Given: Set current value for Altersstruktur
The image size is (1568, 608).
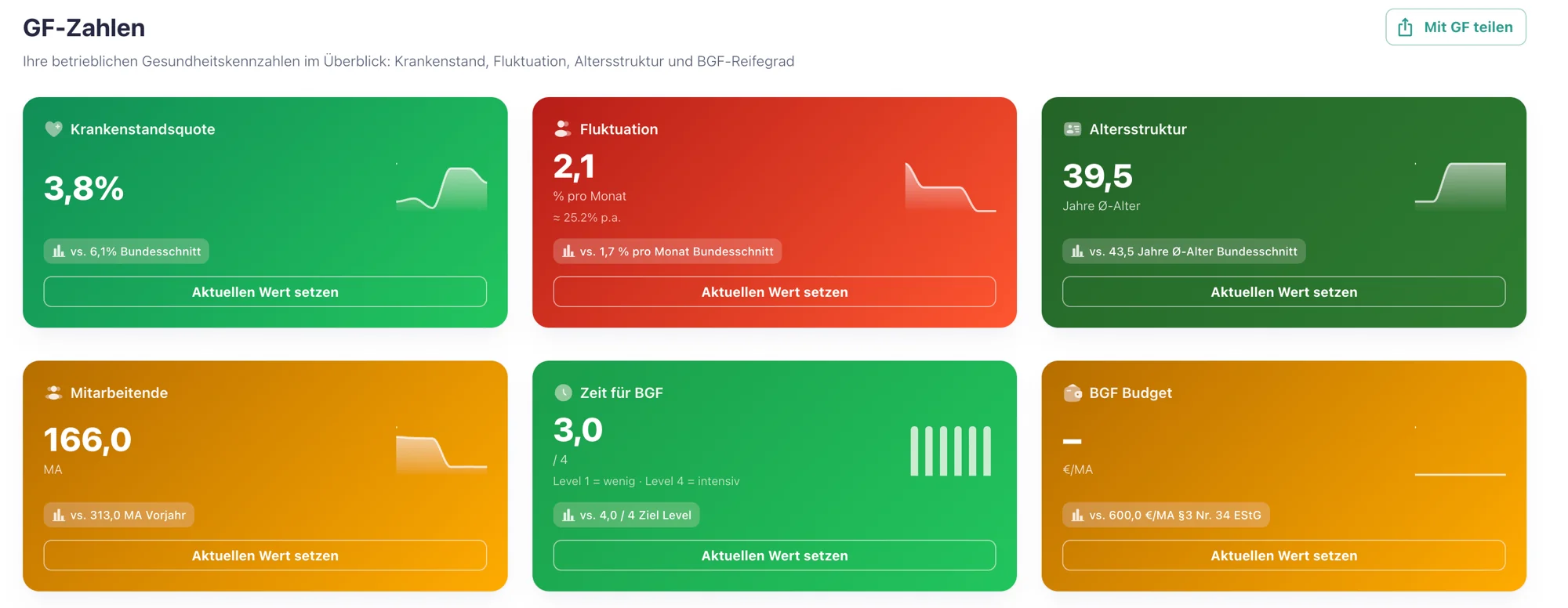Looking at the screenshot, I should [x=1283, y=292].
